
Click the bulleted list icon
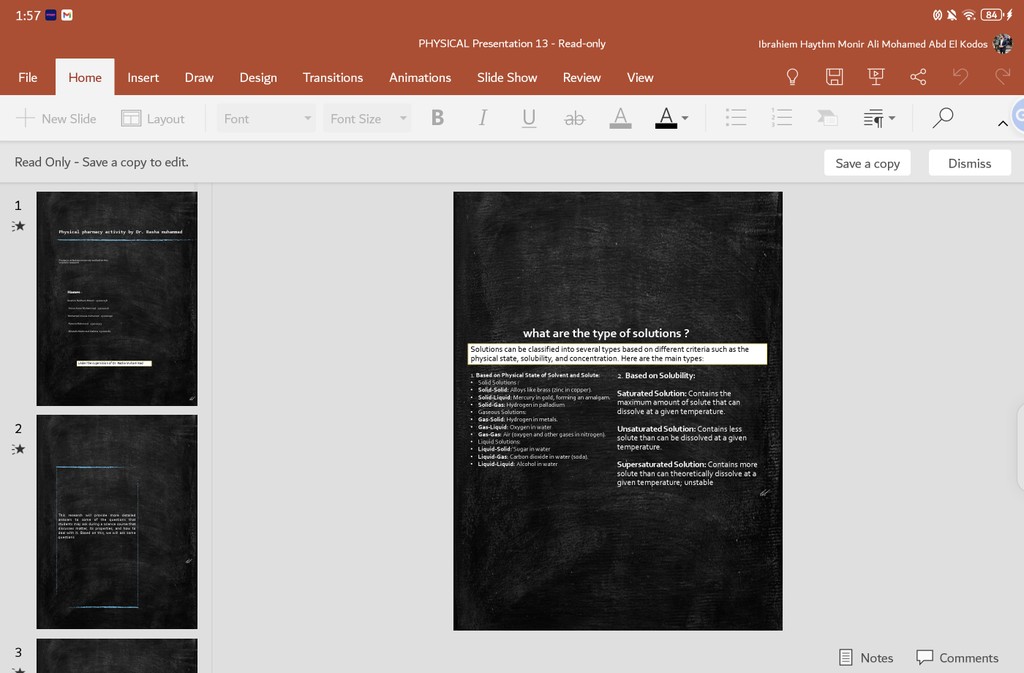click(x=736, y=118)
